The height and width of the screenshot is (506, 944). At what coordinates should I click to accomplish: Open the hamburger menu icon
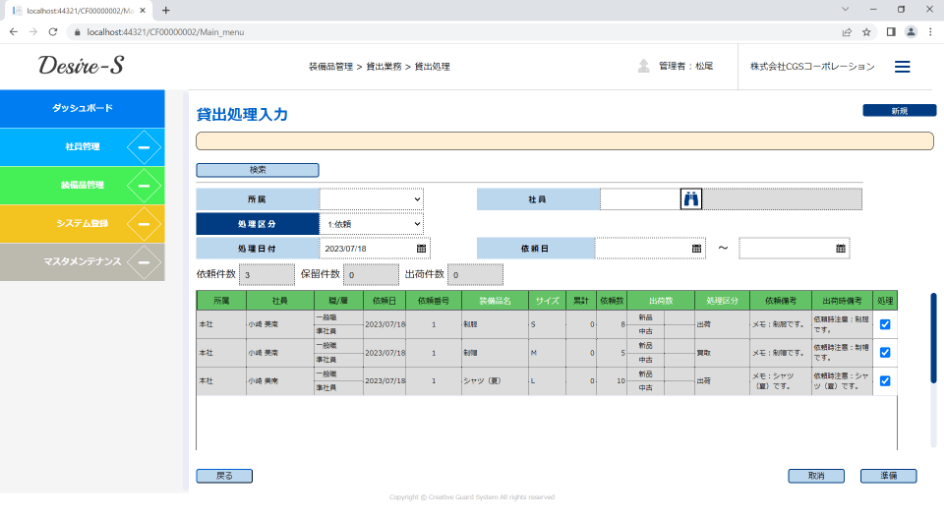click(902, 67)
